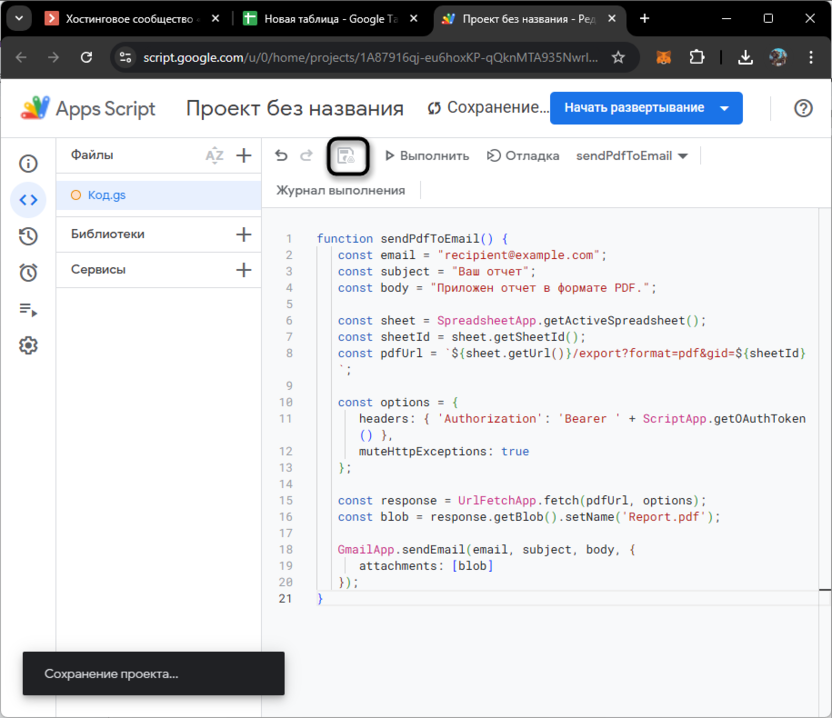
Task: Add a library with Библиотеки plus icon
Action: pyautogui.click(x=243, y=234)
